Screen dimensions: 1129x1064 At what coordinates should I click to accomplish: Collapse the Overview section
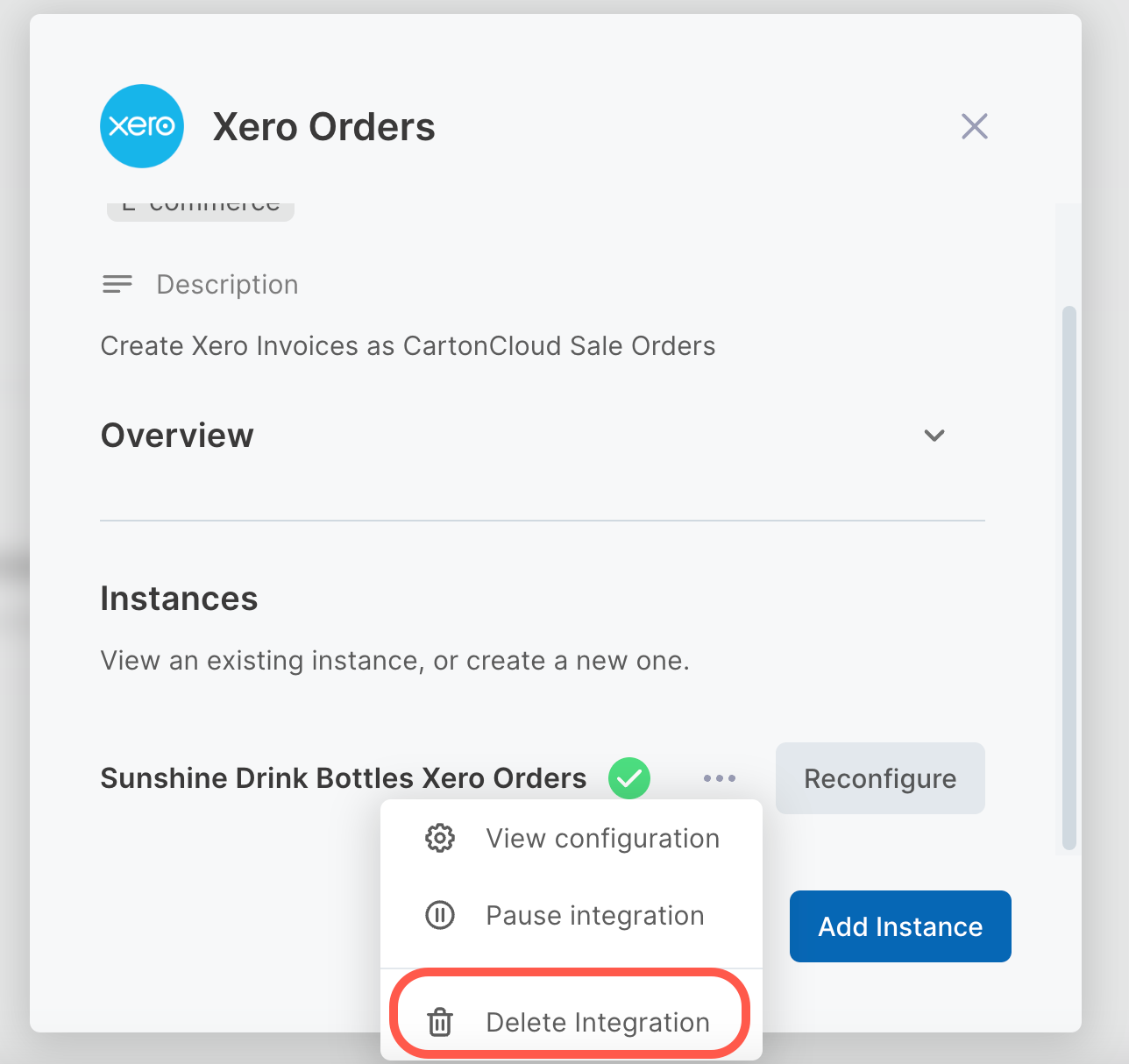(934, 436)
